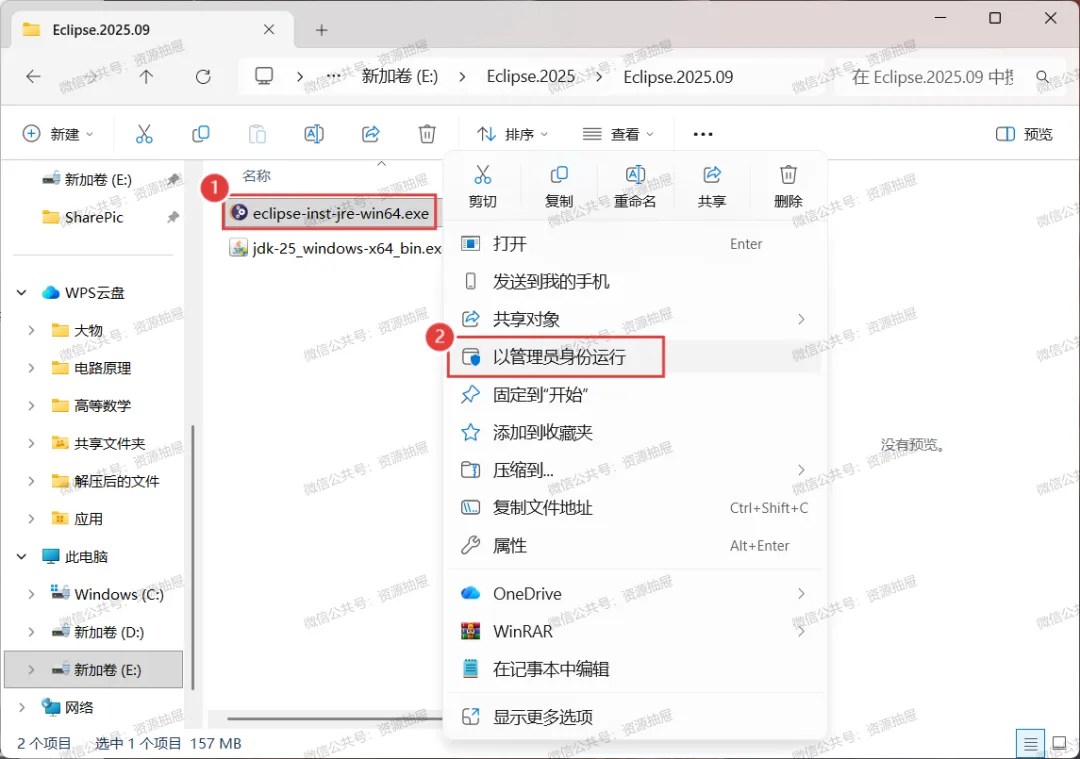Click 新加卷 (E:) in address breadcrumb
The width and height of the screenshot is (1080, 759).
coord(399,76)
